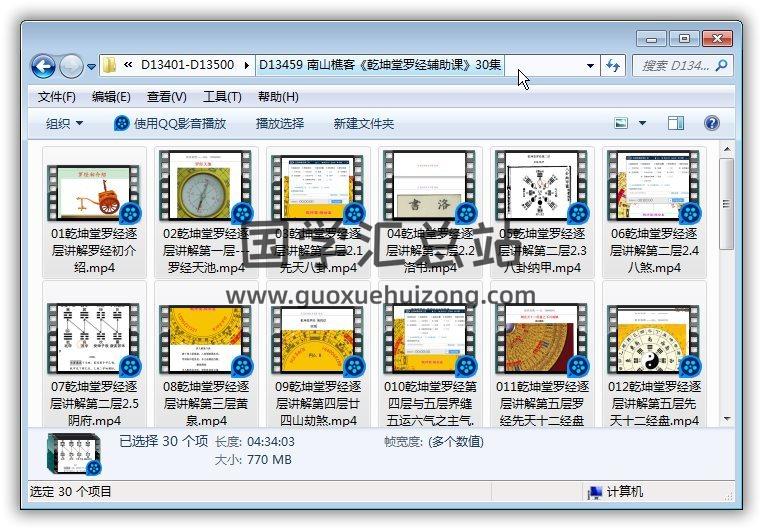Open the 编辑(E) menu
Screen dimensions: 763x530
111,97
